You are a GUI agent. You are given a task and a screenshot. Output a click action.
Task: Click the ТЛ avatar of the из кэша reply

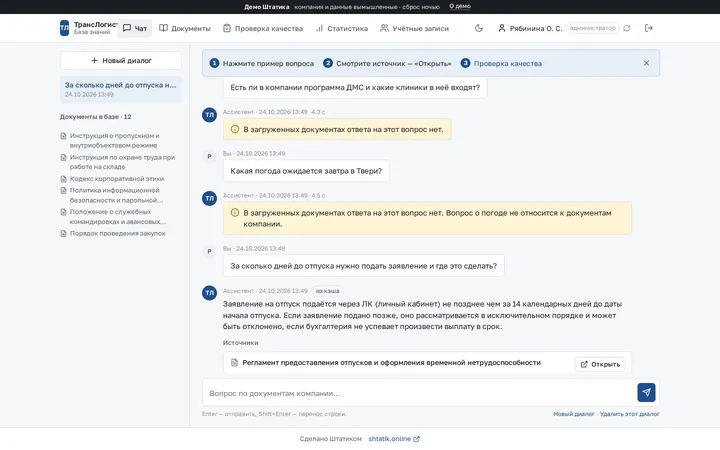209,292
